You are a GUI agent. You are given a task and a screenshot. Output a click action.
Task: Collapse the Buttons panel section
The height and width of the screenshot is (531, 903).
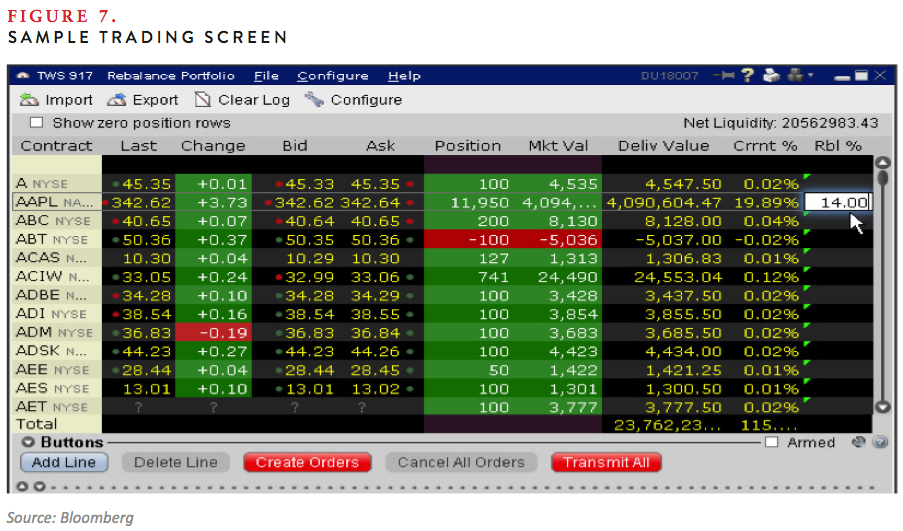pos(28,442)
